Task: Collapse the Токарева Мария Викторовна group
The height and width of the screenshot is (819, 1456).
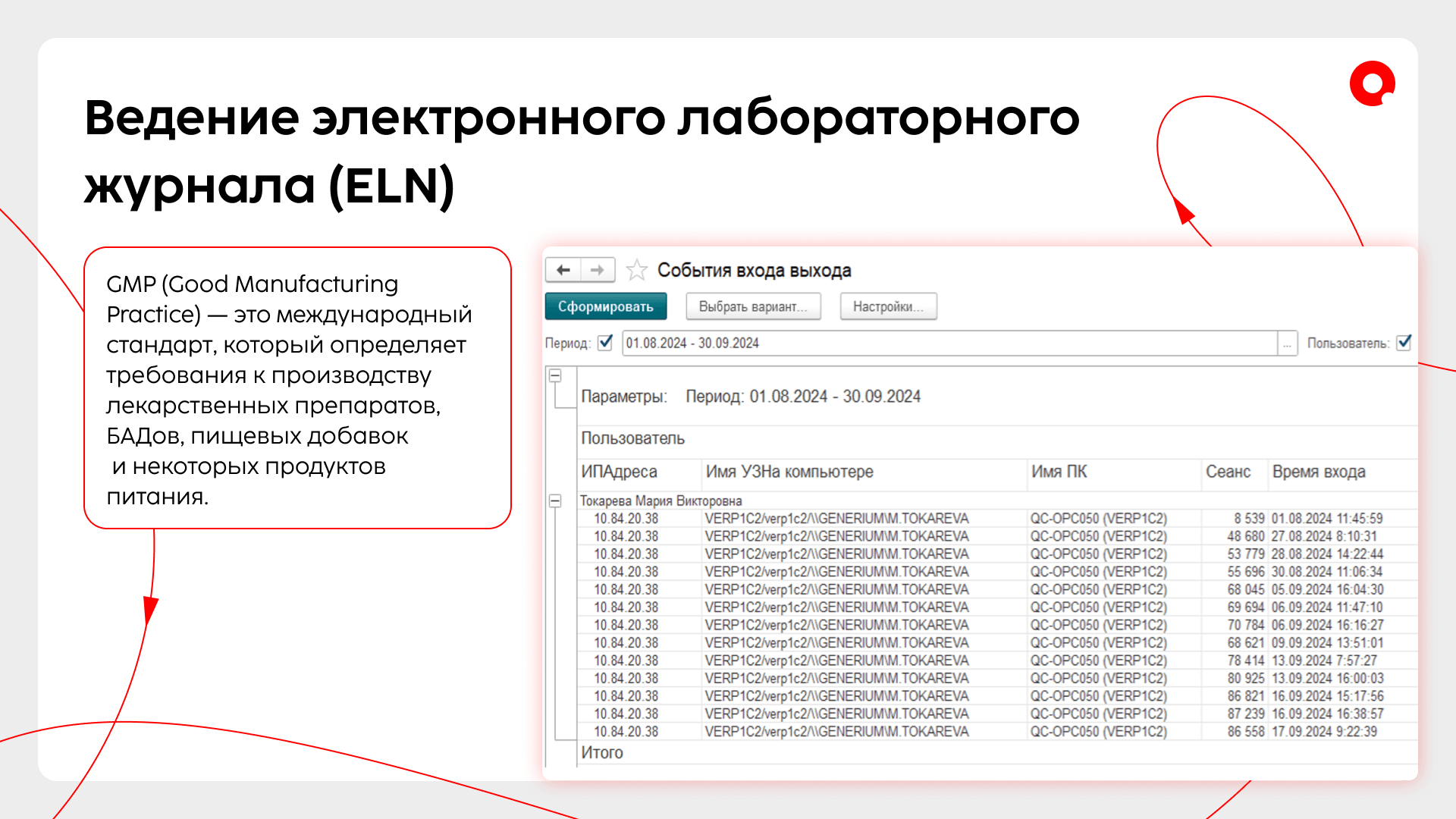Action: pos(555,500)
